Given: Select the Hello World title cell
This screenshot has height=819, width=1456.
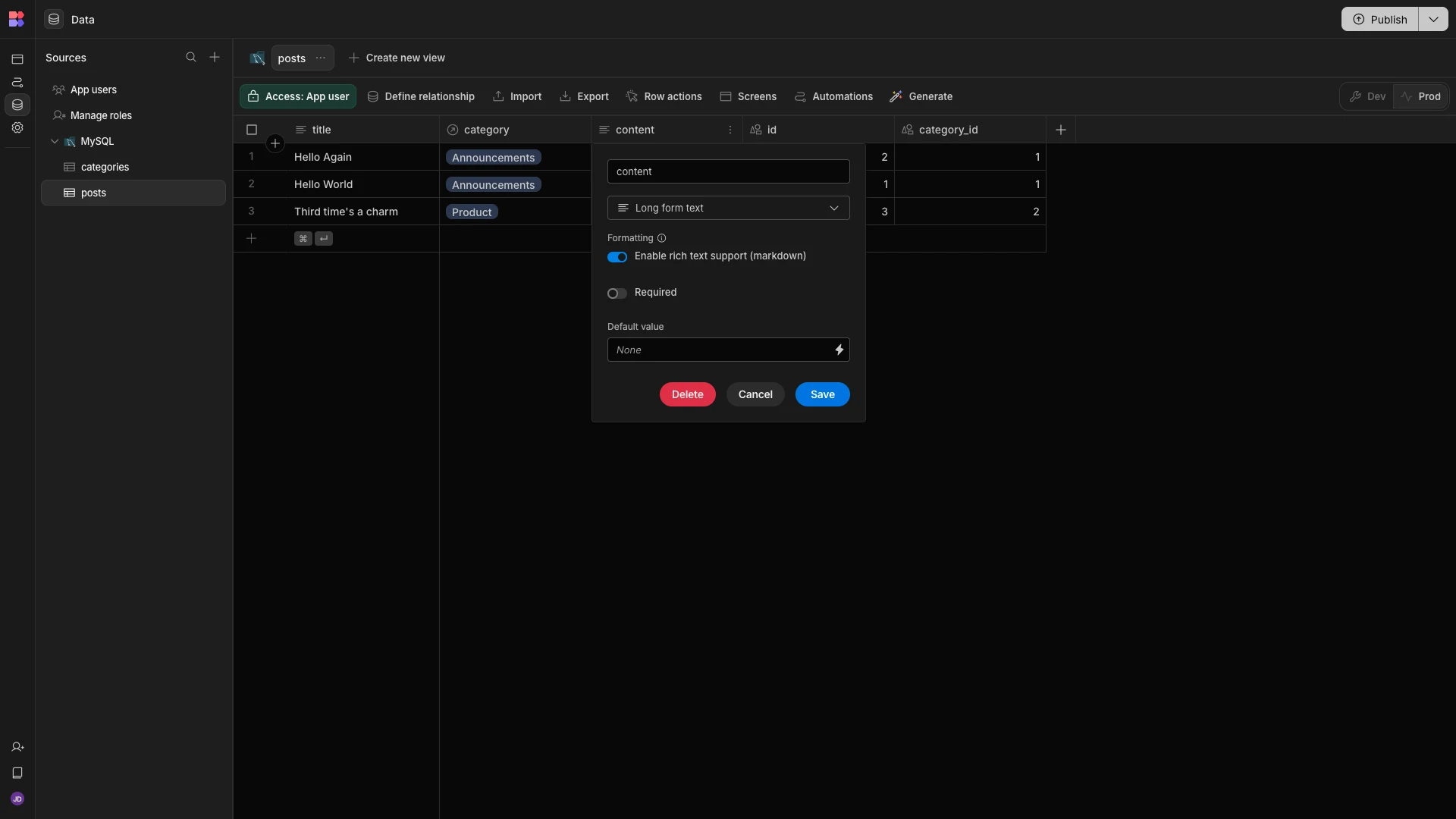Looking at the screenshot, I should [362, 184].
